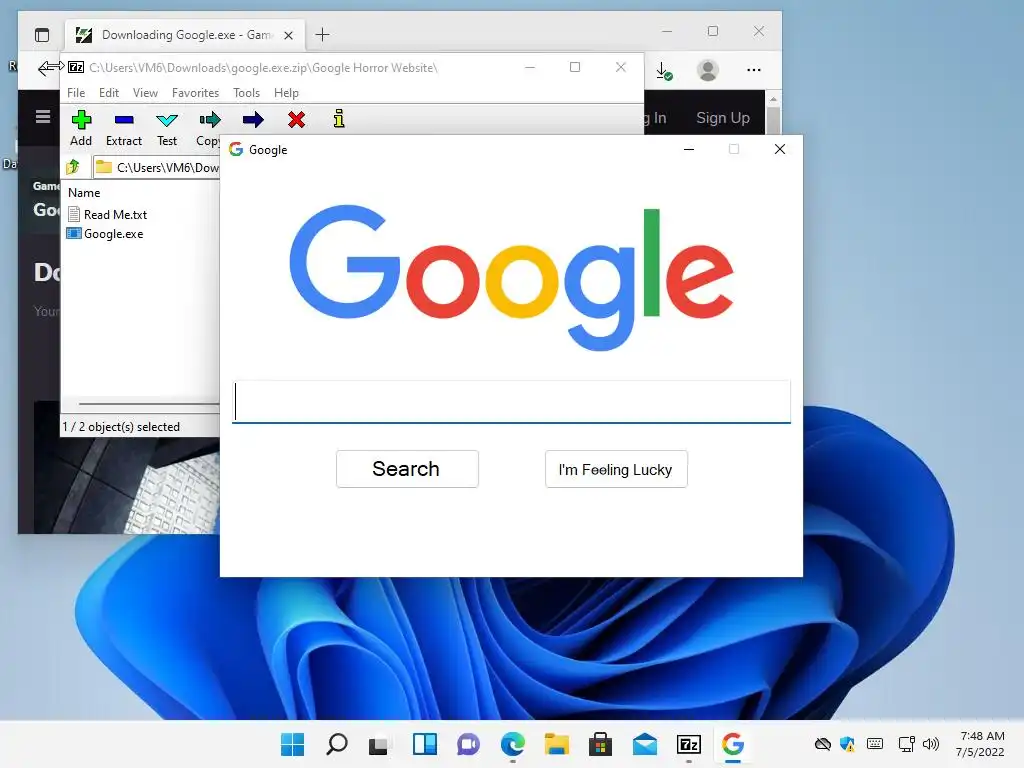Click the Name column header in 7-Zip
Viewport: 1024px width, 768px height.
(x=84, y=193)
